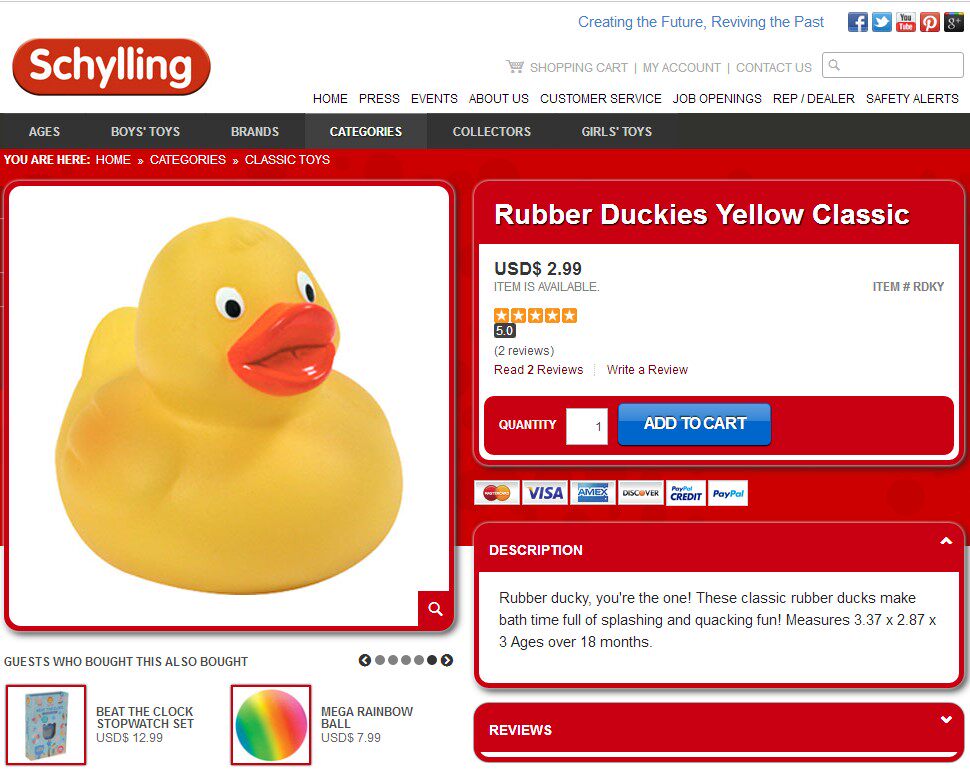970x779 pixels.
Task: Focus the Quantity input field
Action: point(586,426)
